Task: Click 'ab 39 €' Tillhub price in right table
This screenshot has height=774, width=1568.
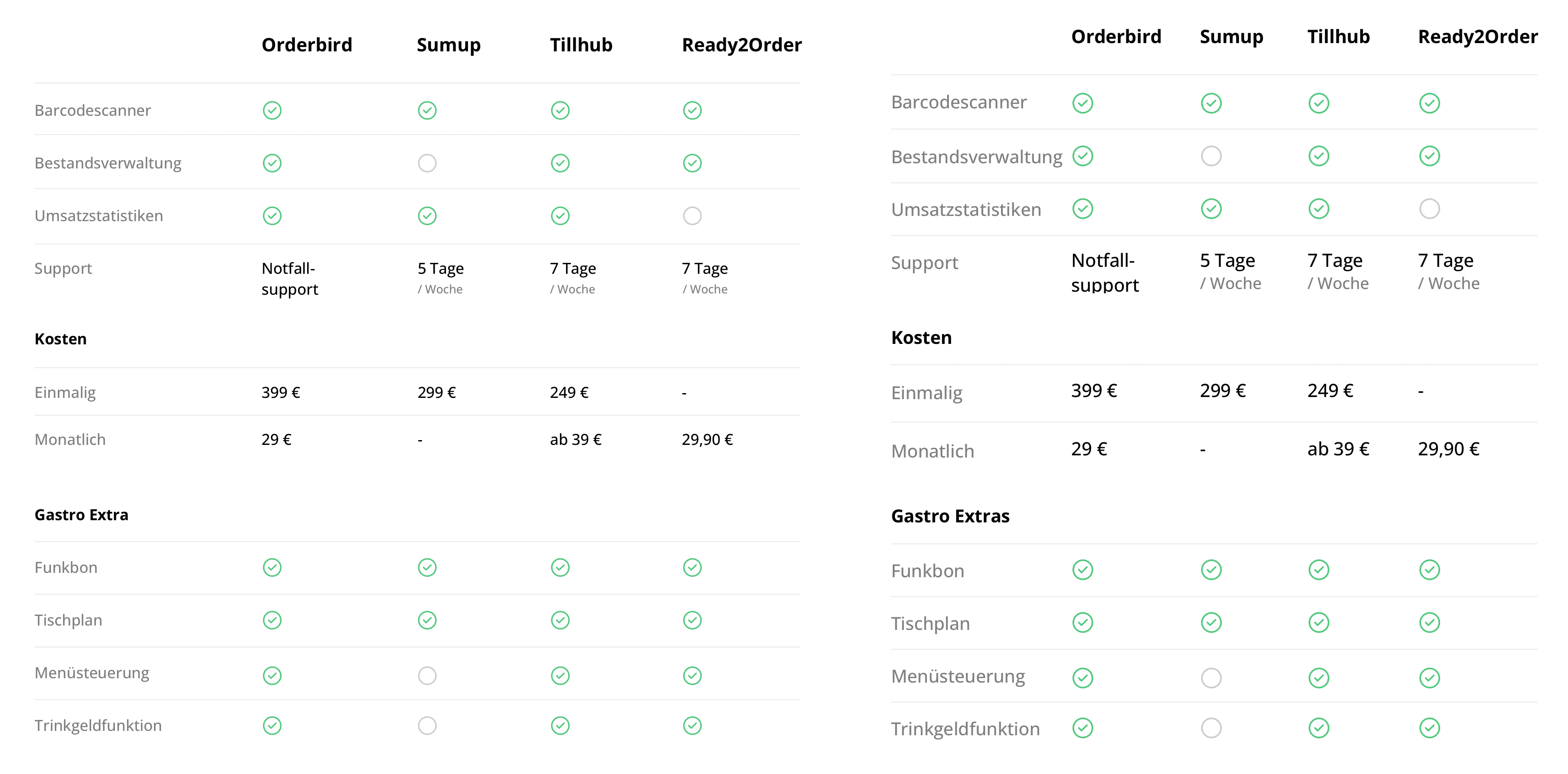Action: coord(1338,449)
